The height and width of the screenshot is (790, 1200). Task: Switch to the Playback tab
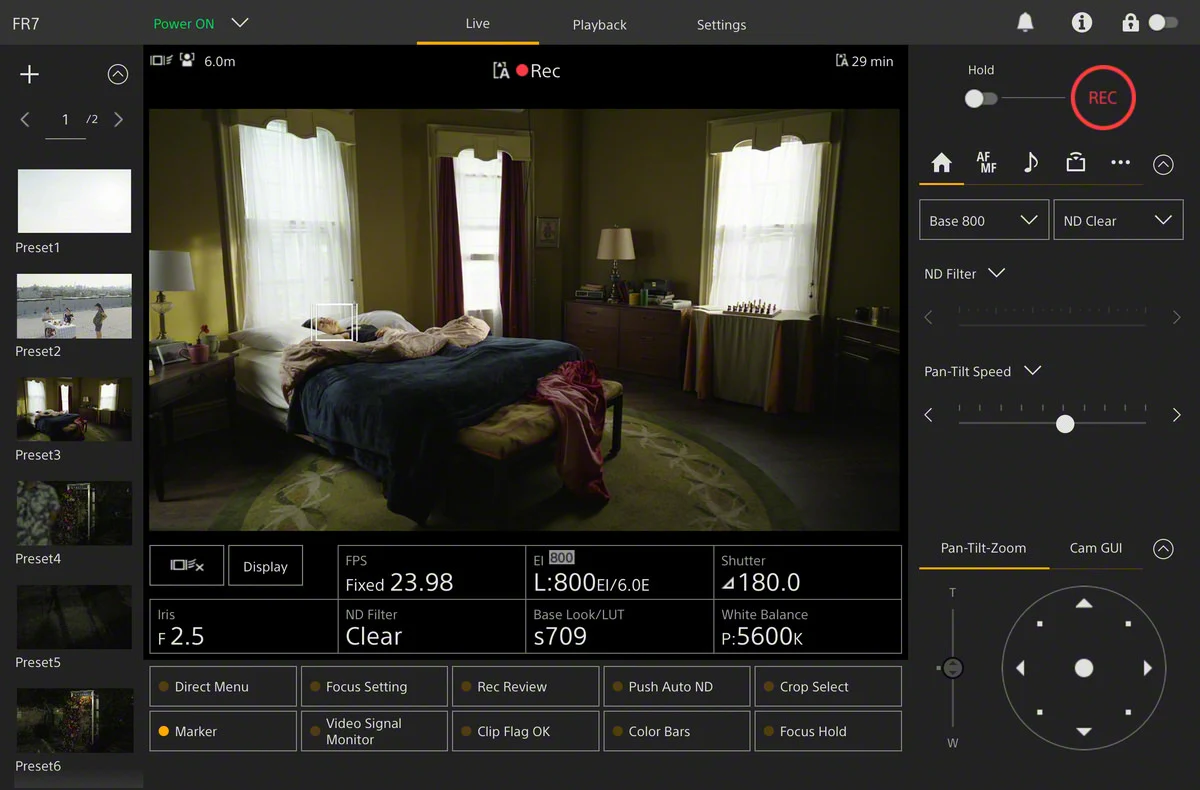tap(599, 25)
